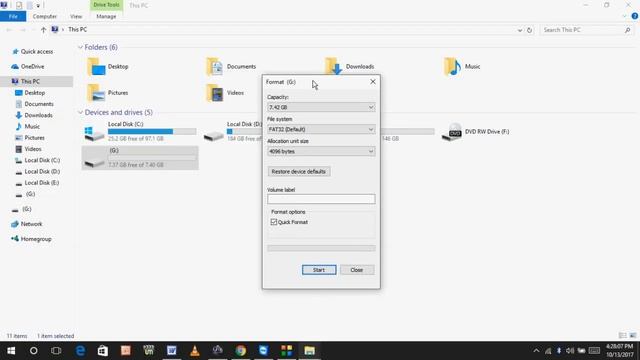The width and height of the screenshot is (640, 360).
Task: Select the Music folder icon
Action: coord(452,67)
